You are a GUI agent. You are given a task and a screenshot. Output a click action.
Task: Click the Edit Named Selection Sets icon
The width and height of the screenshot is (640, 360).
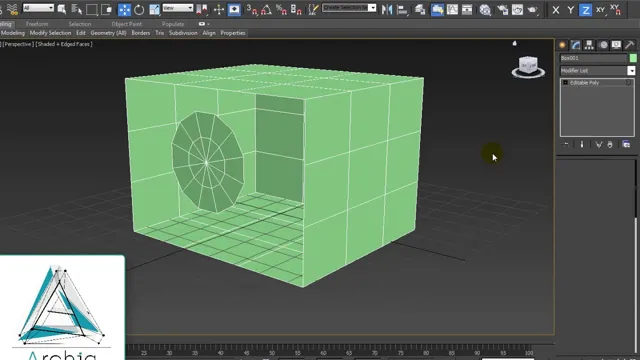tap(313, 9)
